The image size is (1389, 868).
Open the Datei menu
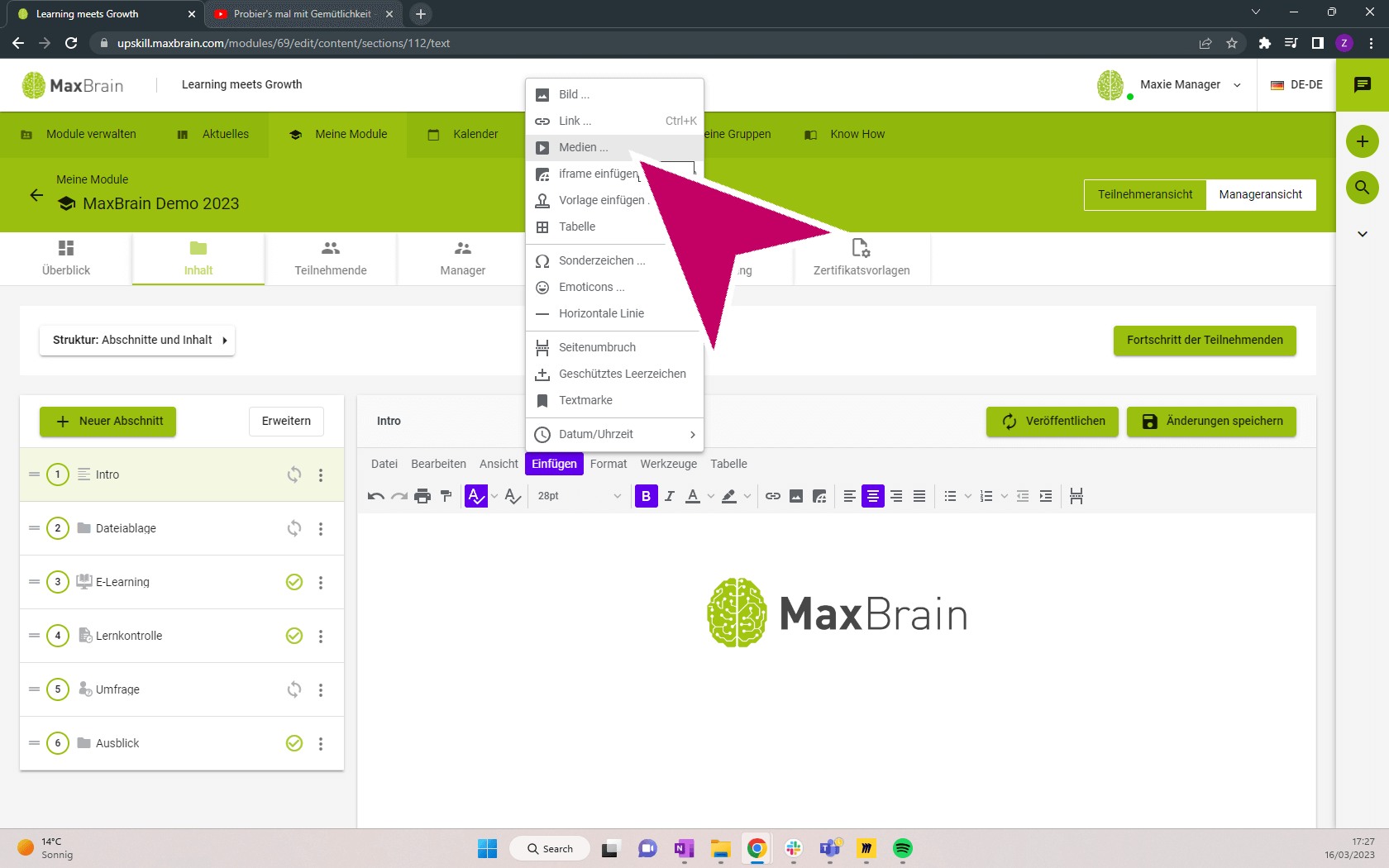(x=384, y=464)
